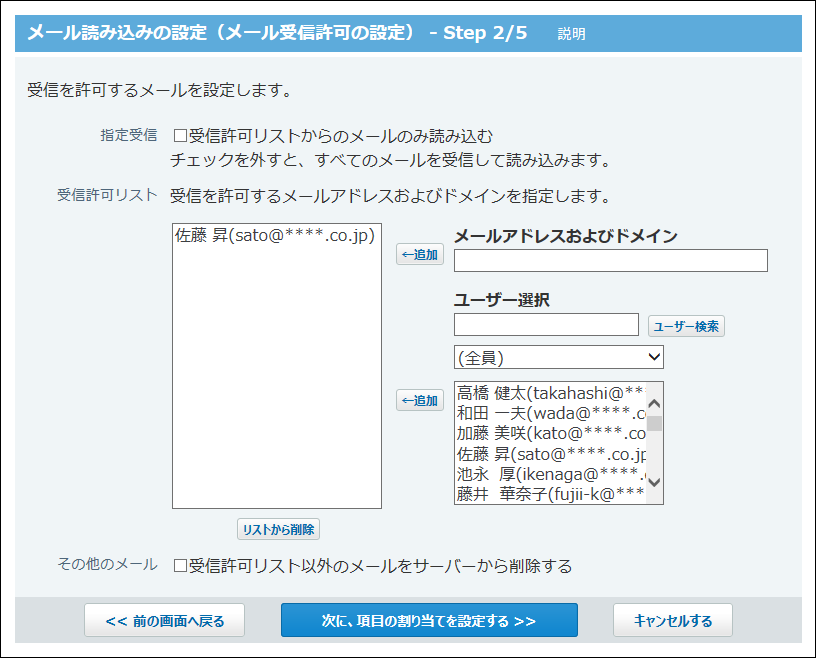Select 和田 一夫 in the user list

(550, 414)
